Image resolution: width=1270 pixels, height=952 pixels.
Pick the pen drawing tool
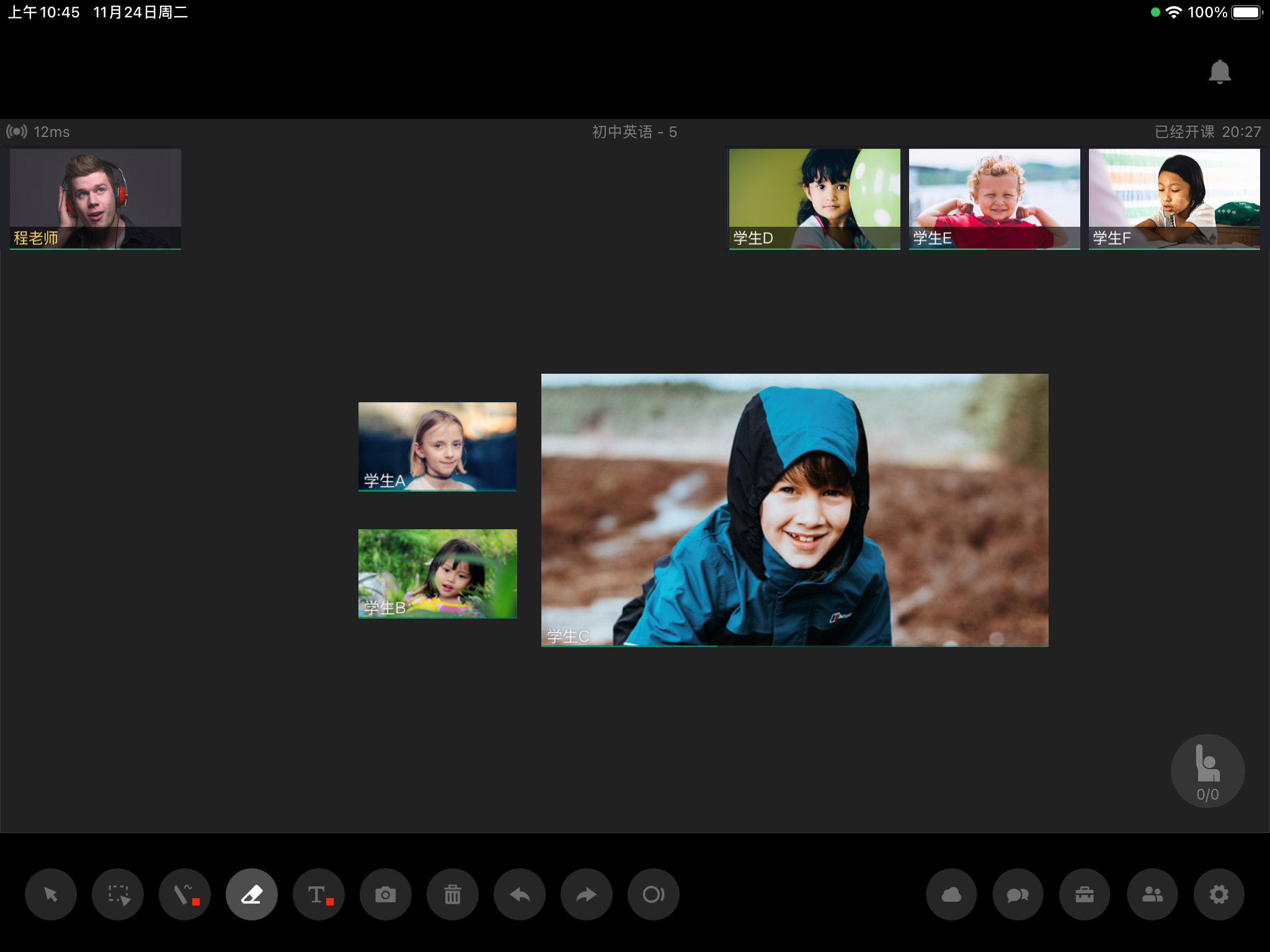pos(185,894)
